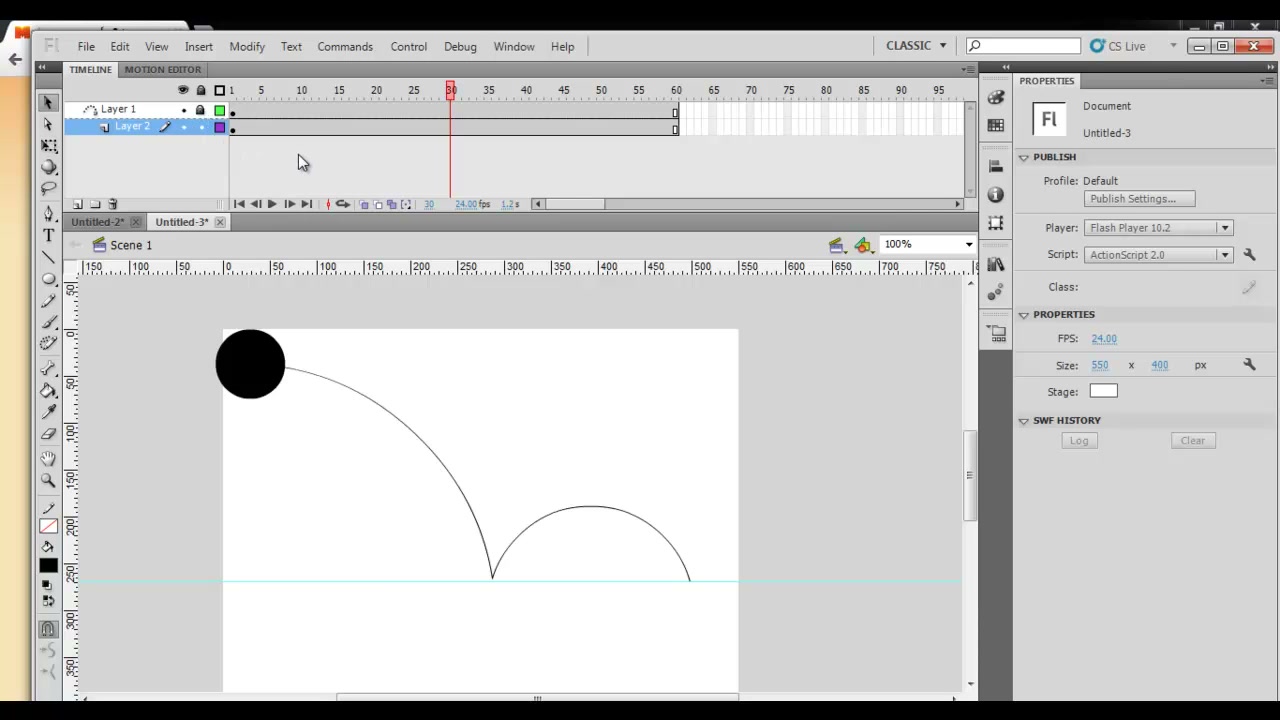Activate the Eraser tool
Image resolution: width=1280 pixels, height=720 pixels.
point(48,434)
